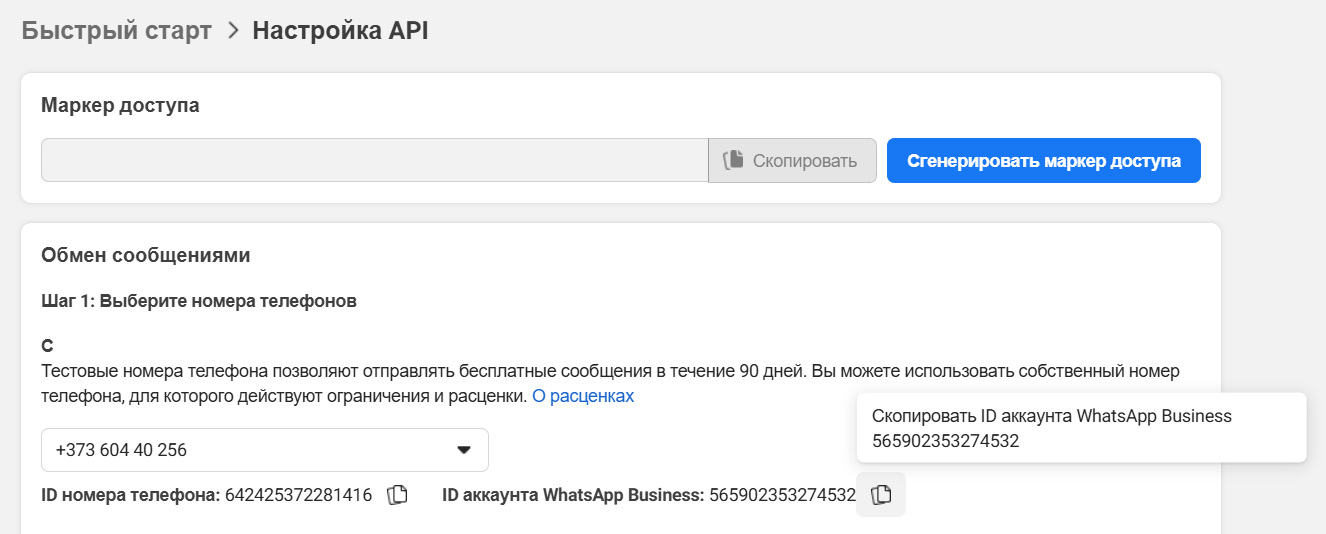Click the Обмен сообщениями section title
Screen dimensions: 1326x534
point(146,255)
